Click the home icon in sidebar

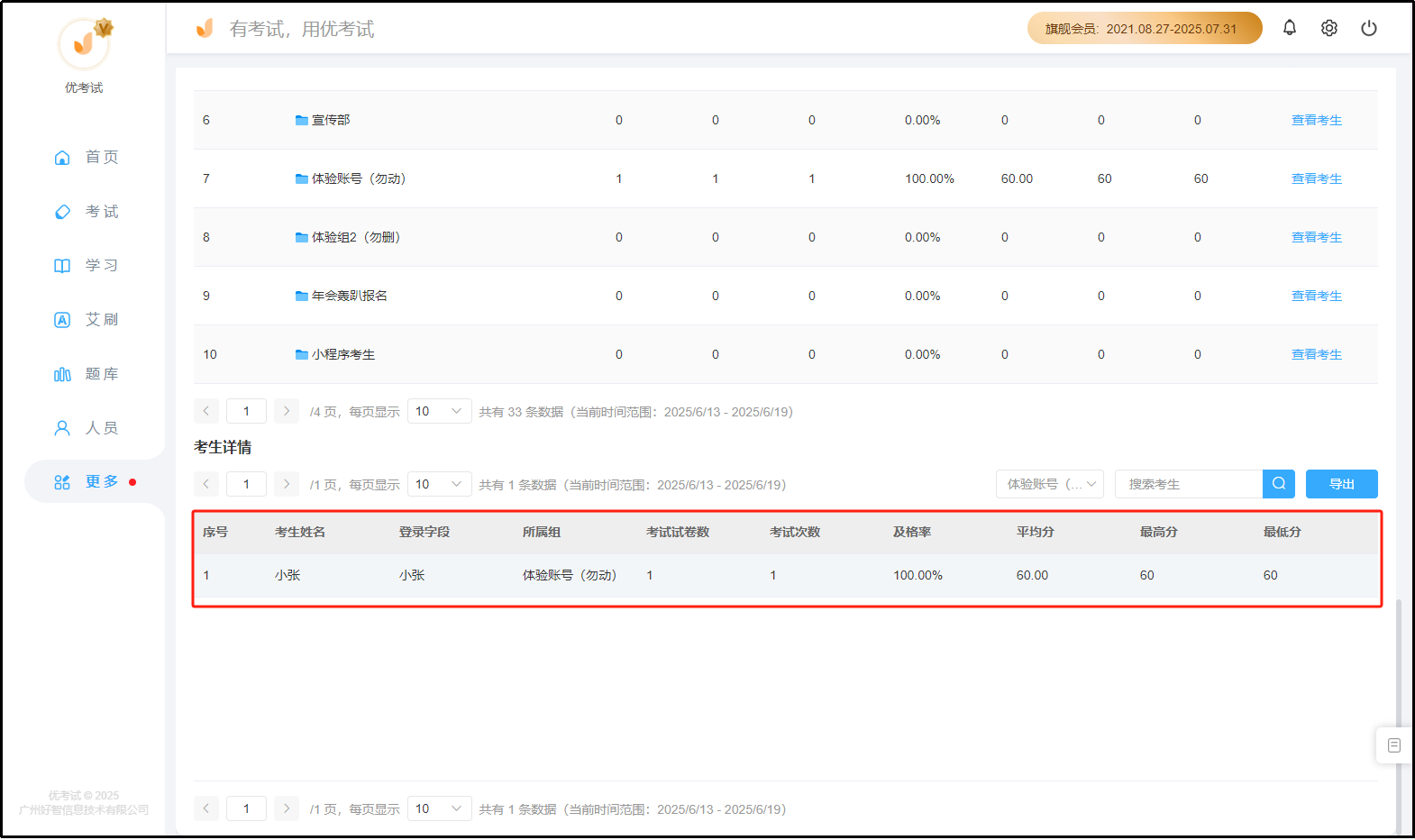click(62, 158)
